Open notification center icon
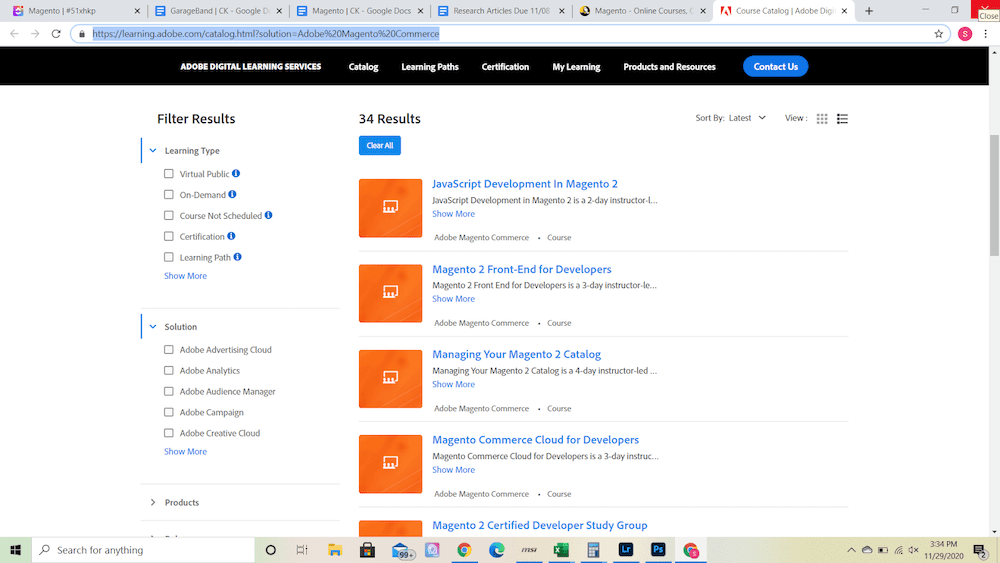Viewport: 1000px width, 563px height. click(980, 550)
